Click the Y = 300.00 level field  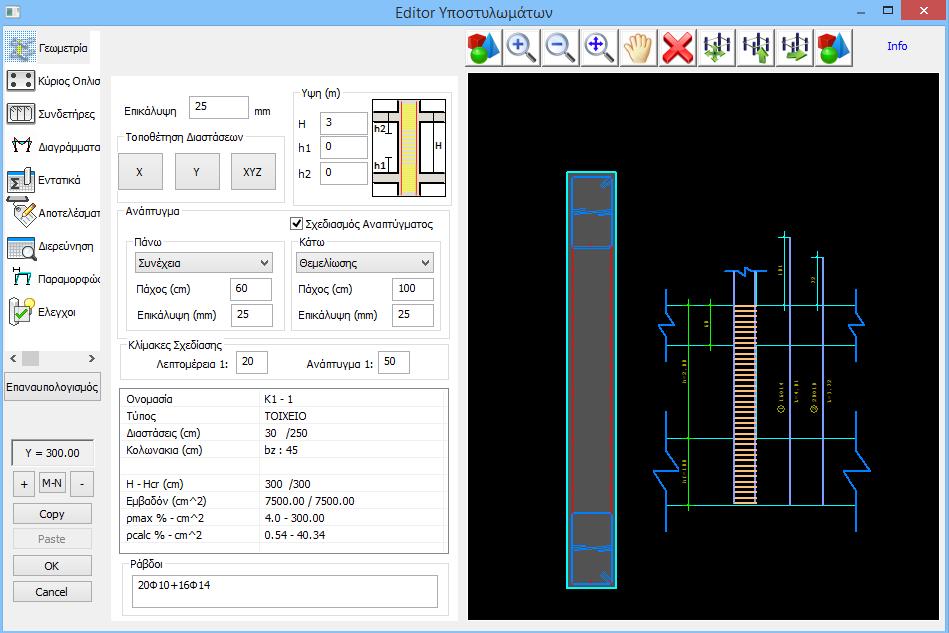click(x=52, y=453)
